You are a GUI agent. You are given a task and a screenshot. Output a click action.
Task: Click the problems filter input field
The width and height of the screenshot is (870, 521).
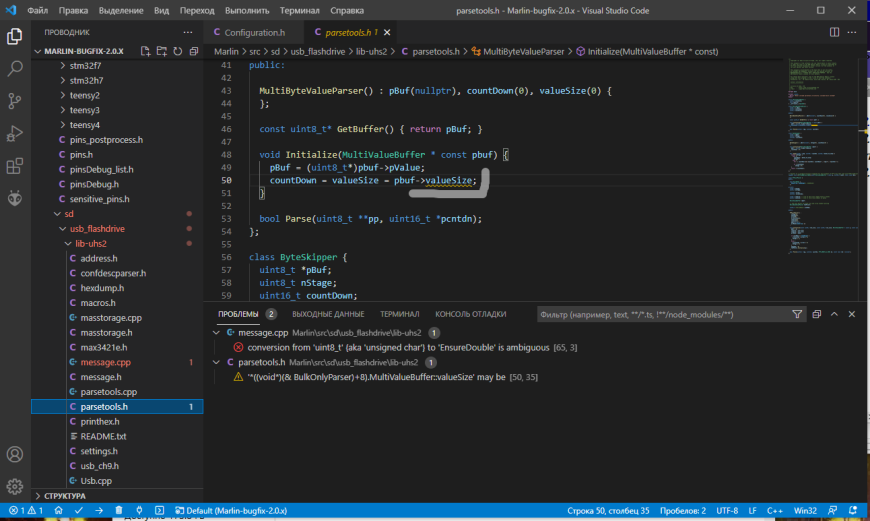(x=663, y=315)
